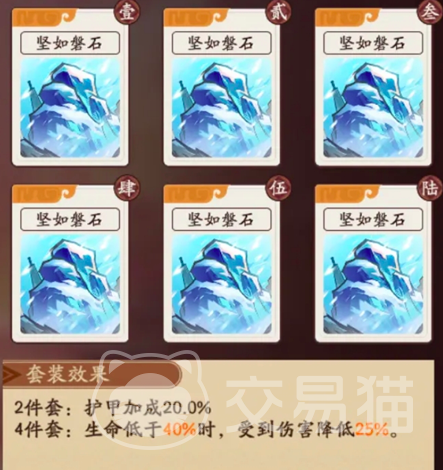Click the orange tab on top of card 肆
443x470 pixels.
pos(45,194)
